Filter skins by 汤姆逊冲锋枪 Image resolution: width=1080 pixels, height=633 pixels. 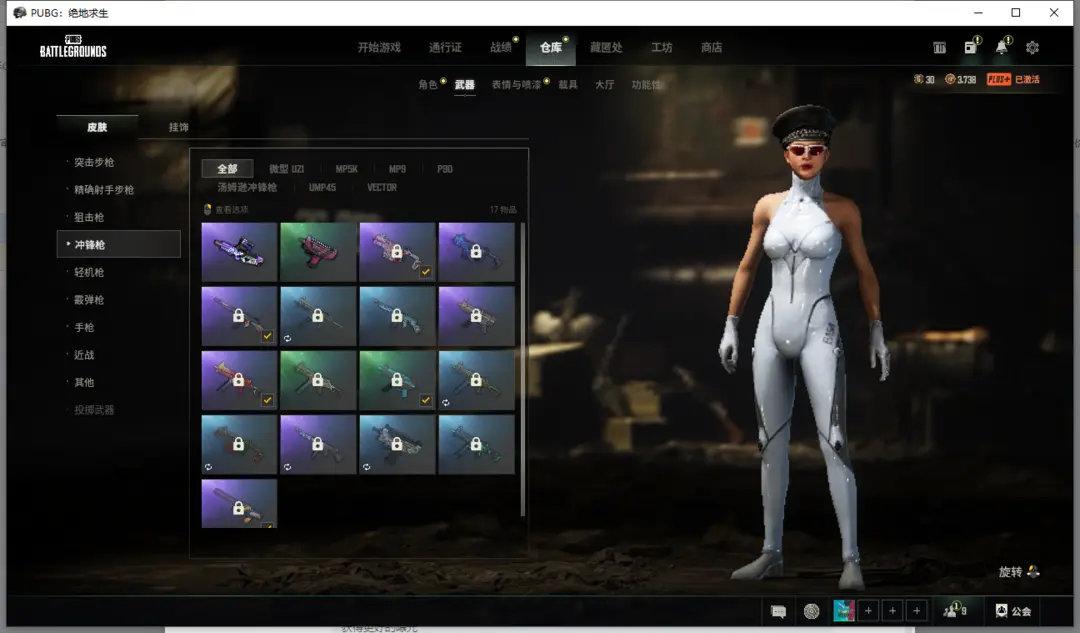[247, 187]
